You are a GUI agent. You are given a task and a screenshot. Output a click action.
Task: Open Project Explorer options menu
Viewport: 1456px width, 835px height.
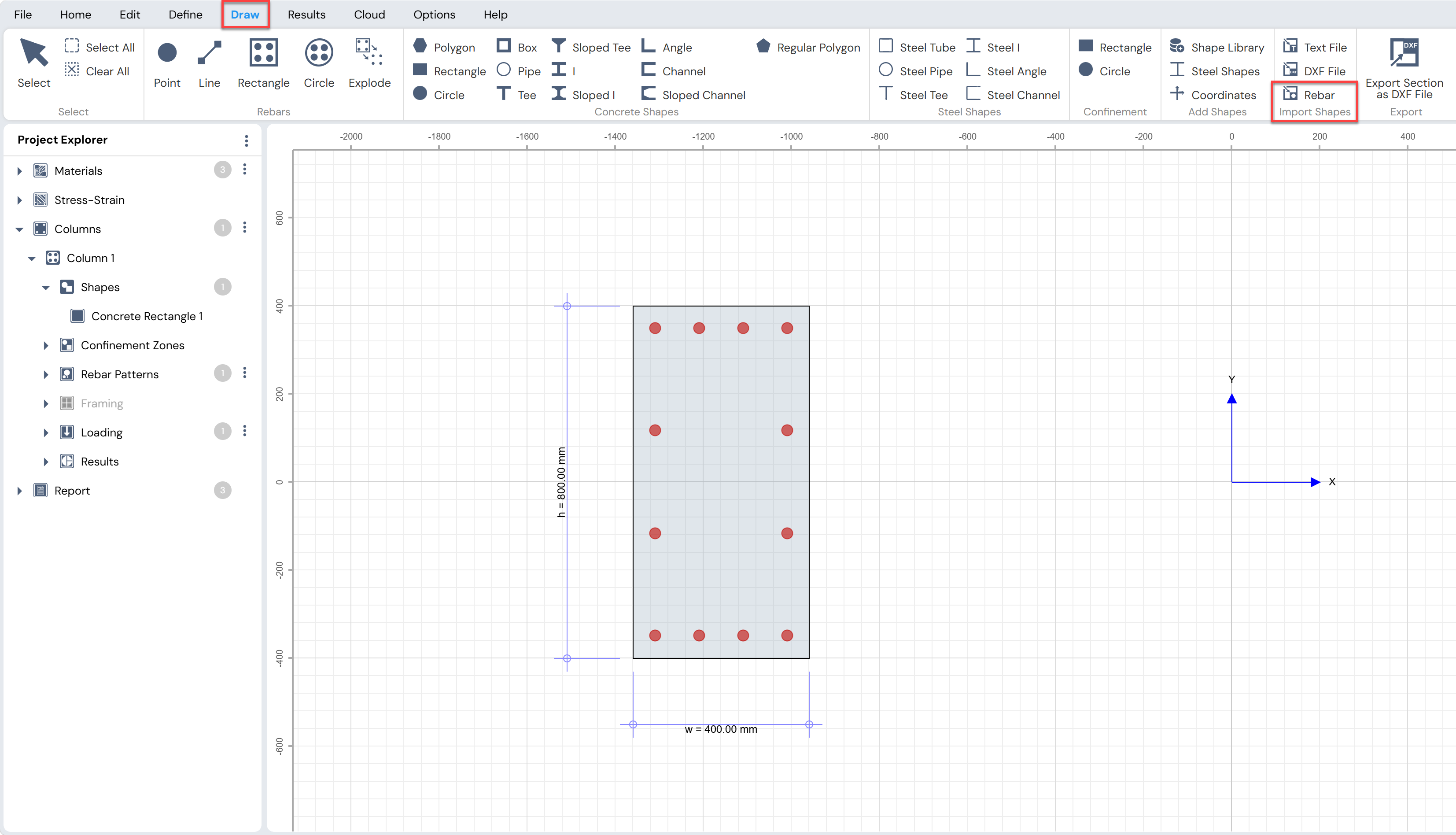point(247,140)
